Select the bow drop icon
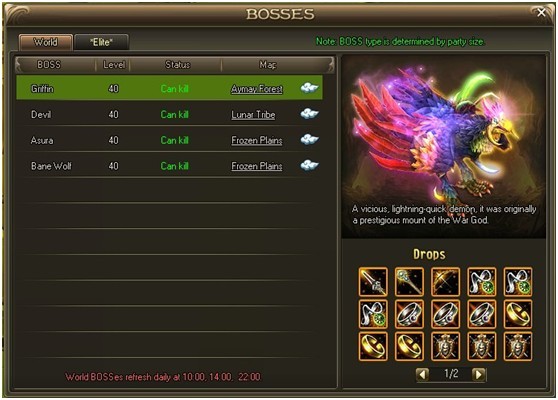558x400 pixels. tap(446, 282)
